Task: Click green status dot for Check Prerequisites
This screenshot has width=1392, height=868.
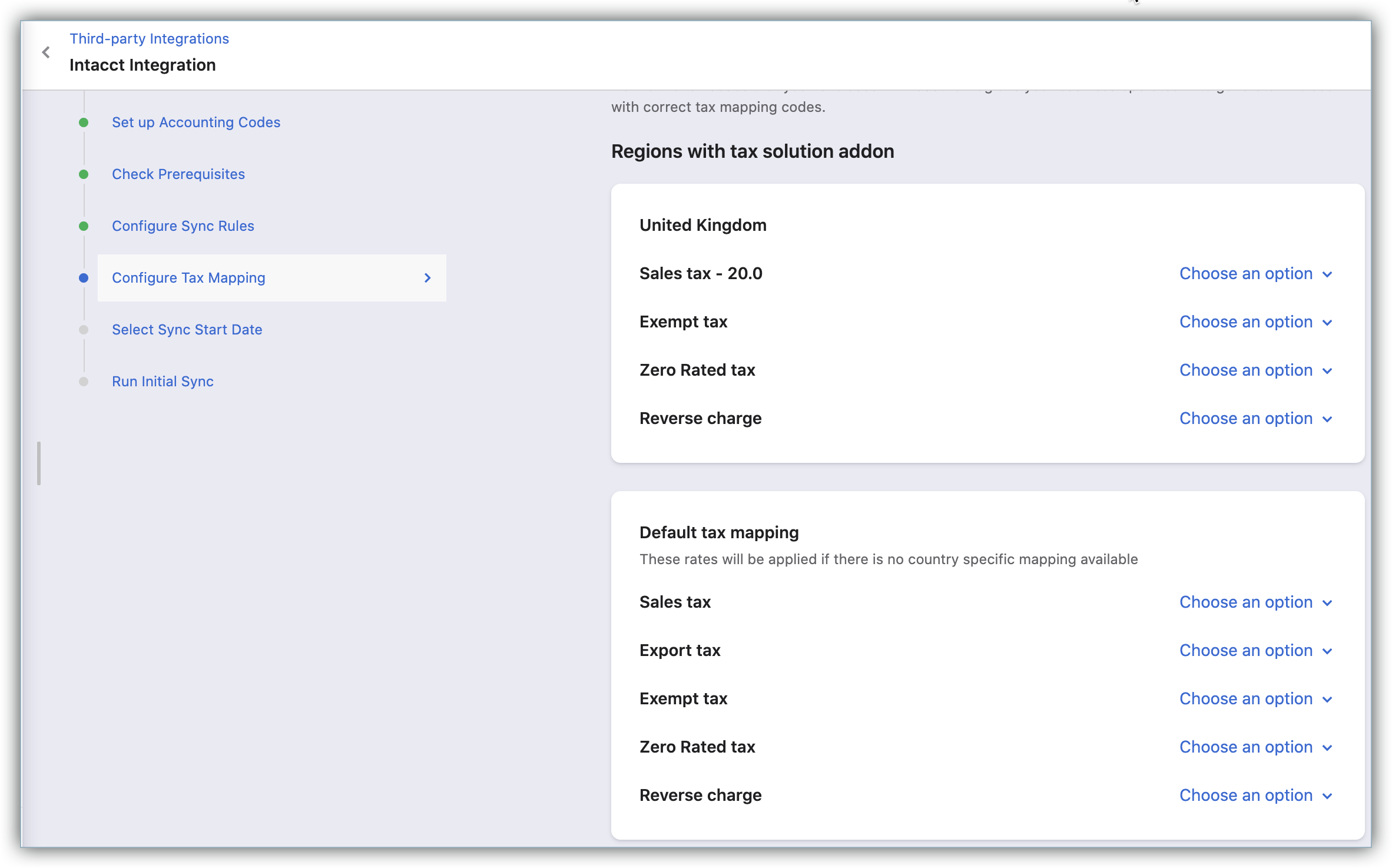Action: point(84,174)
